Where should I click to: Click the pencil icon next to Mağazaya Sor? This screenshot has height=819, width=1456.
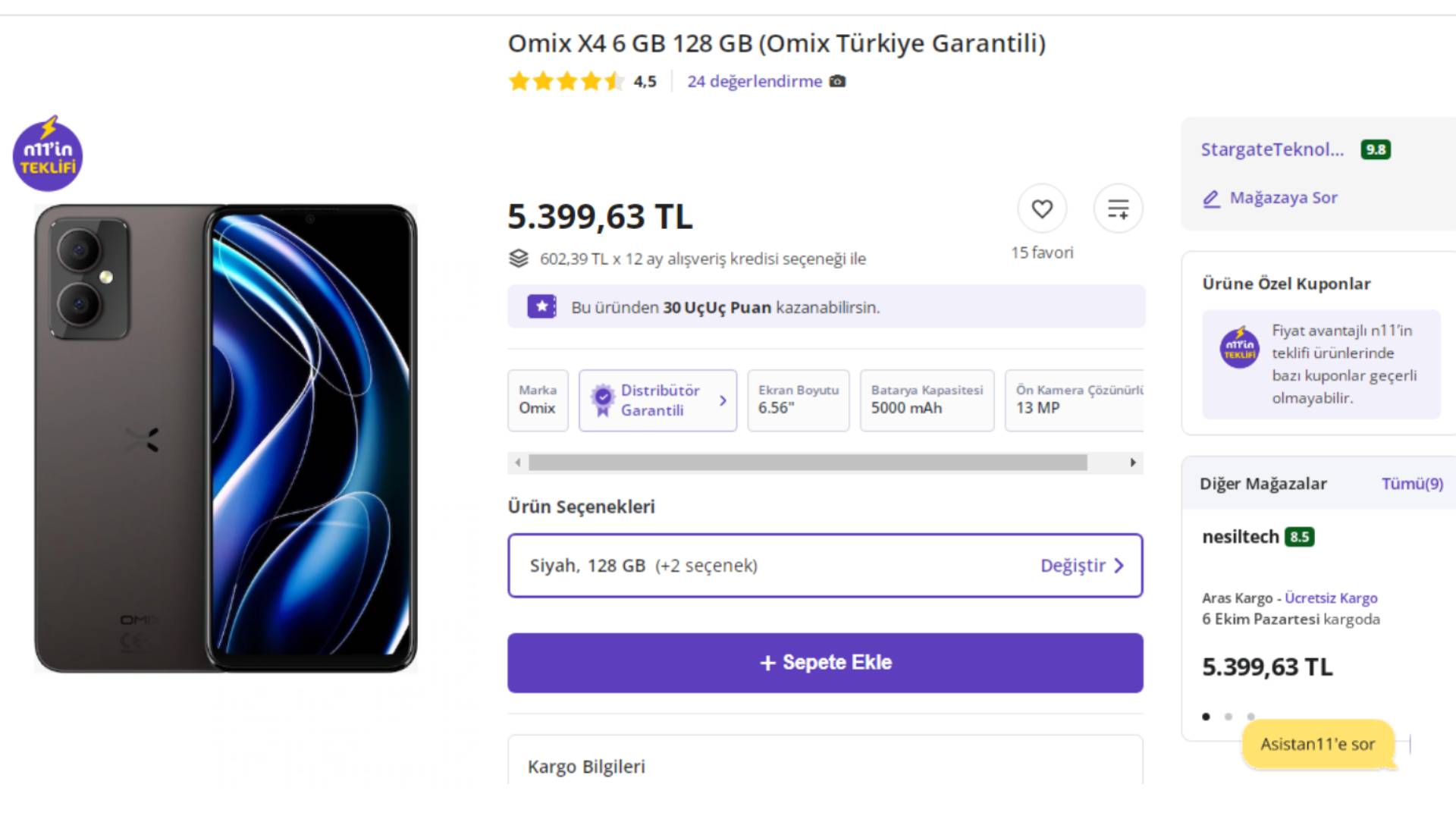tap(1211, 199)
